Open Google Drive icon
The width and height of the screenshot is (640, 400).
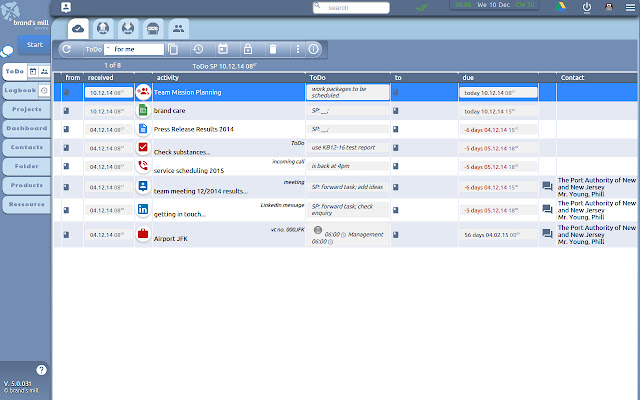560,7
